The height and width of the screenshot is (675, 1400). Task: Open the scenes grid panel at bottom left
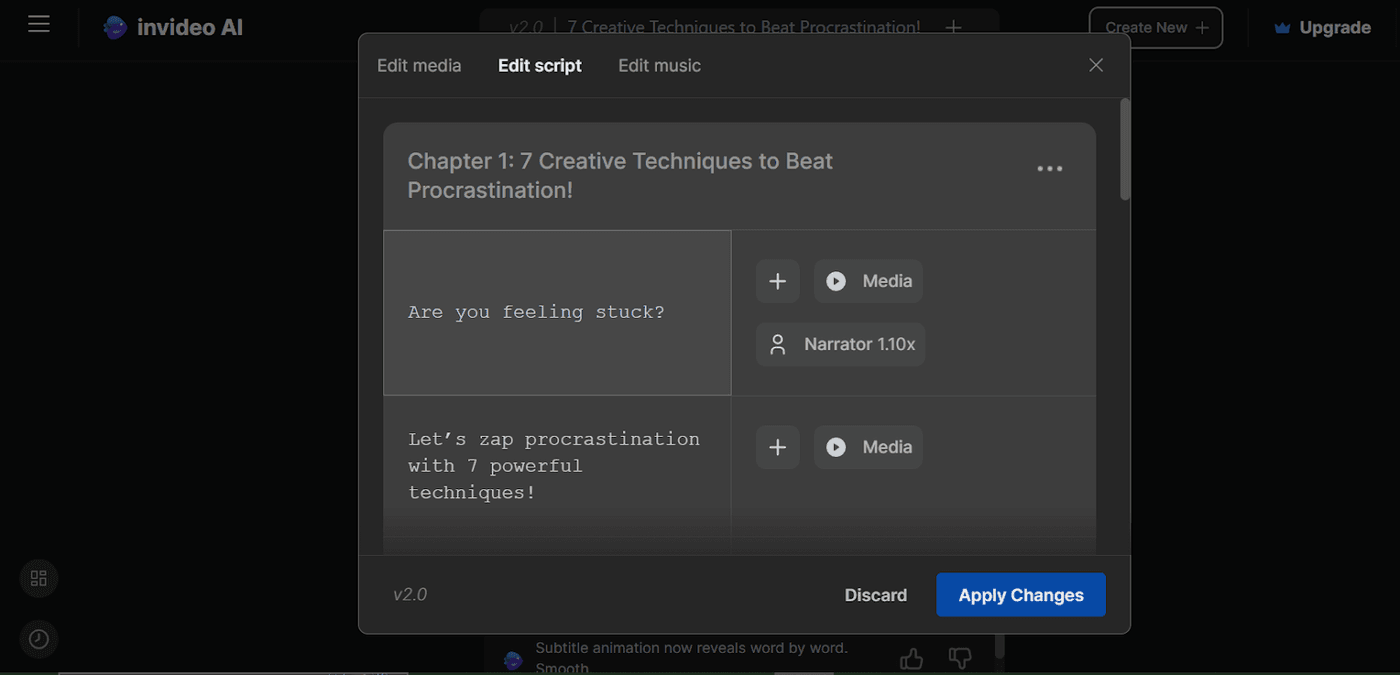click(38, 578)
